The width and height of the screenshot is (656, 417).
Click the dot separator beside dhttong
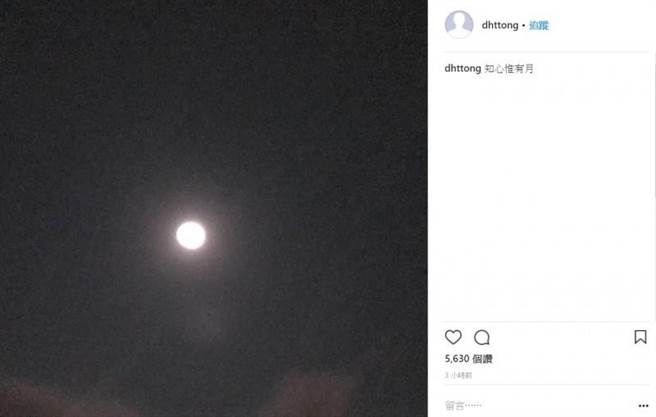(524, 25)
